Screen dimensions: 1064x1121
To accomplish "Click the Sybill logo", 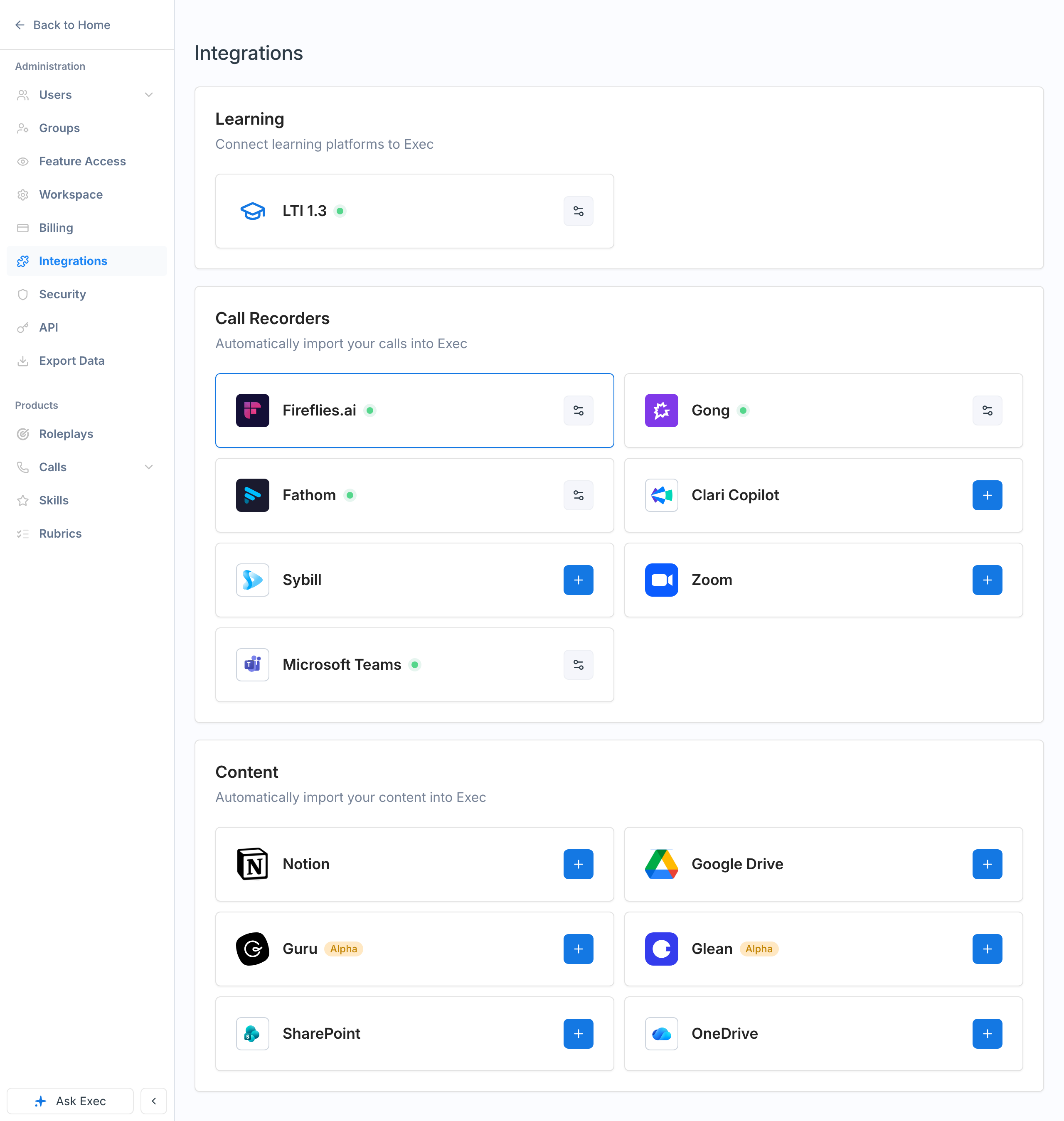I will (252, 580).
